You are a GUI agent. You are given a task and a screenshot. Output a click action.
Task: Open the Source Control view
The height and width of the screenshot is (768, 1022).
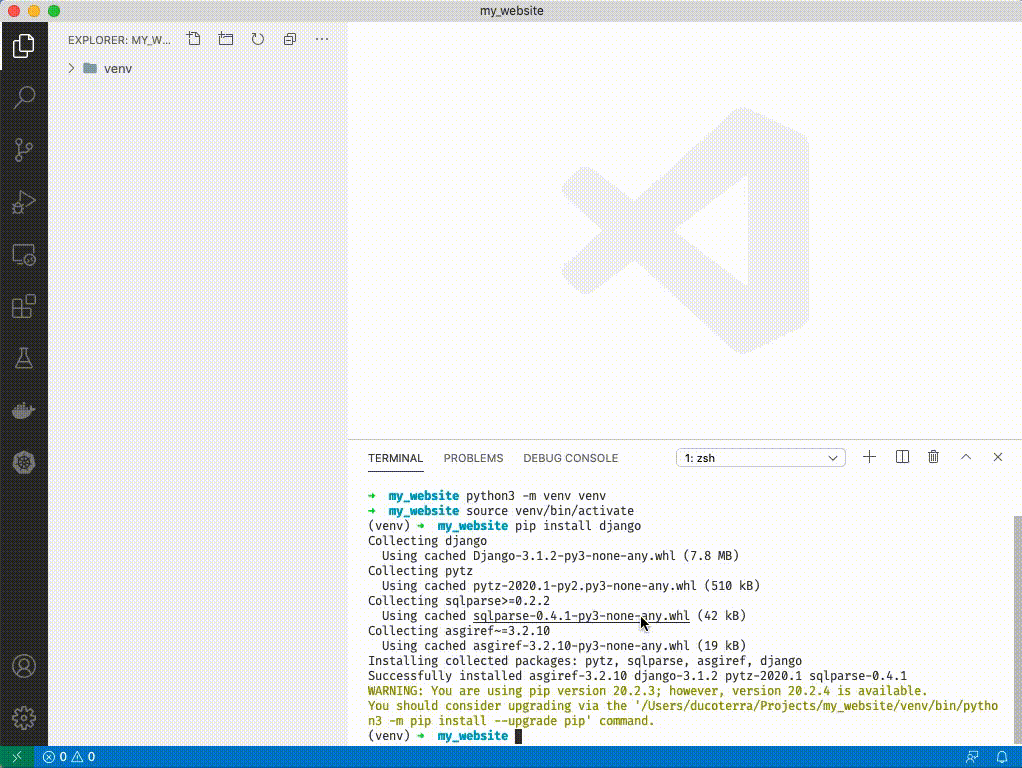pos(23,150)
